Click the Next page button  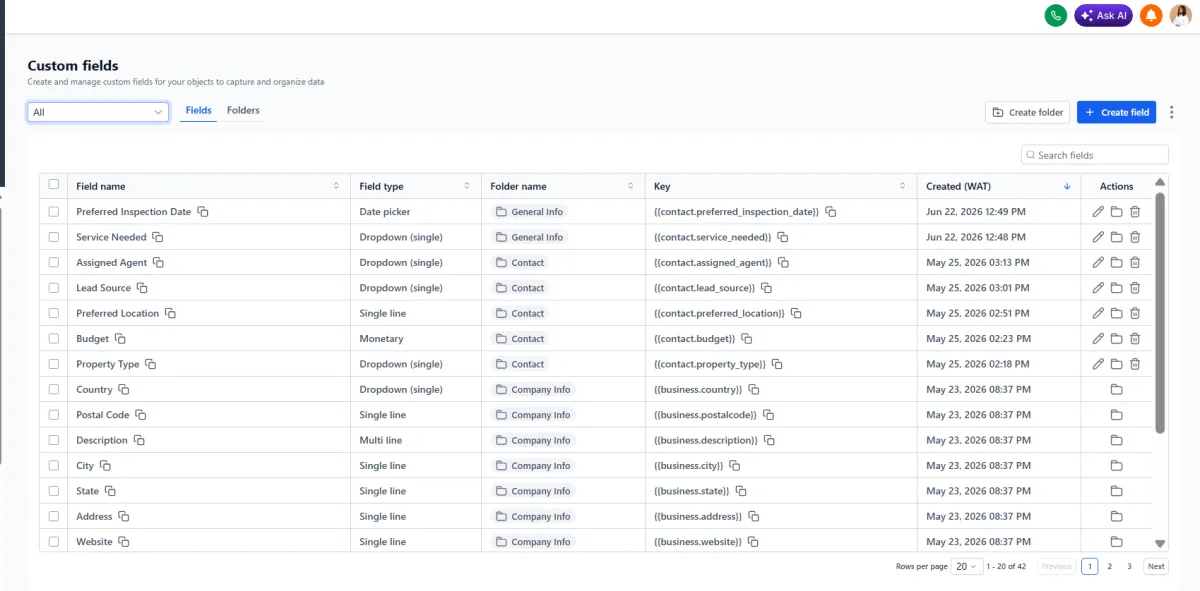pos(1156,566)
